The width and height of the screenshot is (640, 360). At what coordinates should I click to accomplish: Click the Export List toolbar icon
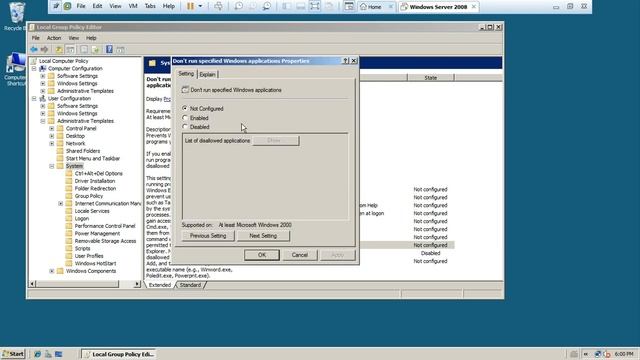point(96,49)
